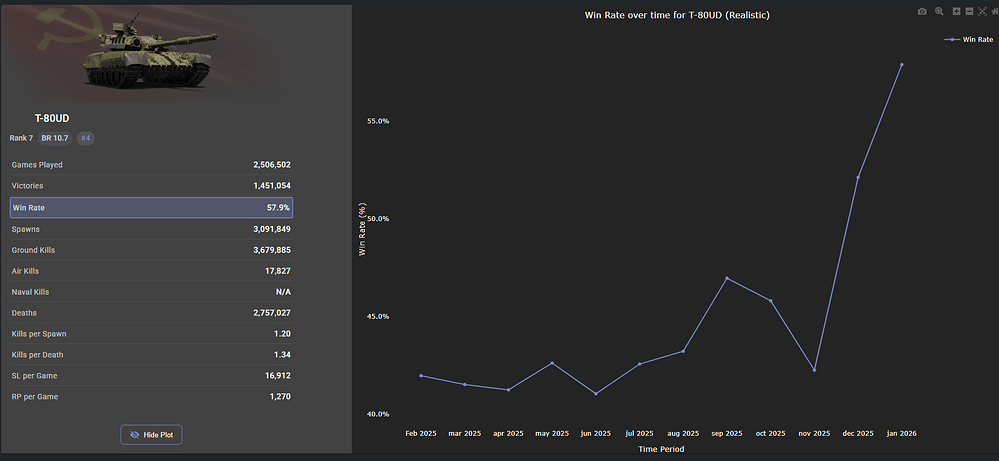Click the nov 2025 data point
The width and height of the screenshot is (999, 461).
[x=814, y=370]
